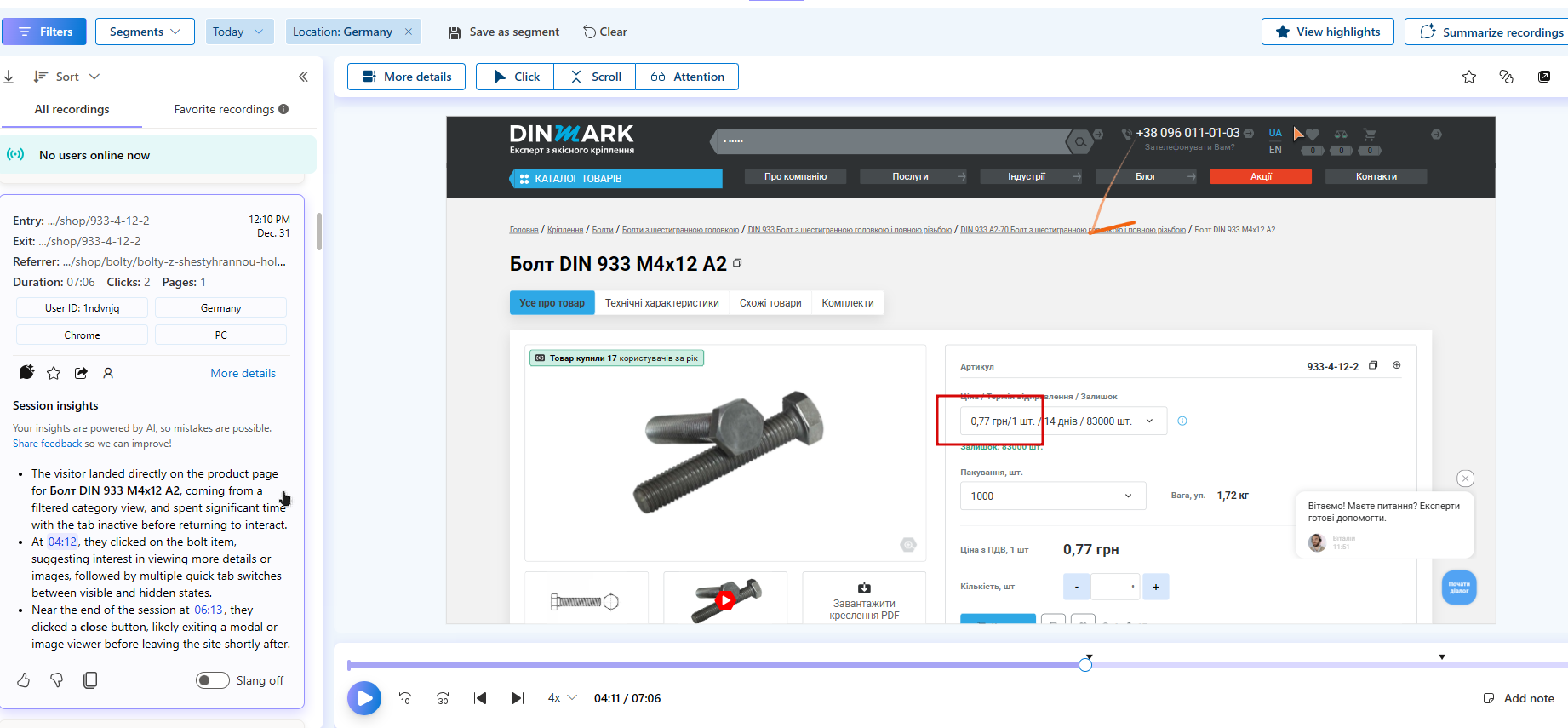Click Share feedback link
1568x728 pixels.
click(x=48, y=444)
